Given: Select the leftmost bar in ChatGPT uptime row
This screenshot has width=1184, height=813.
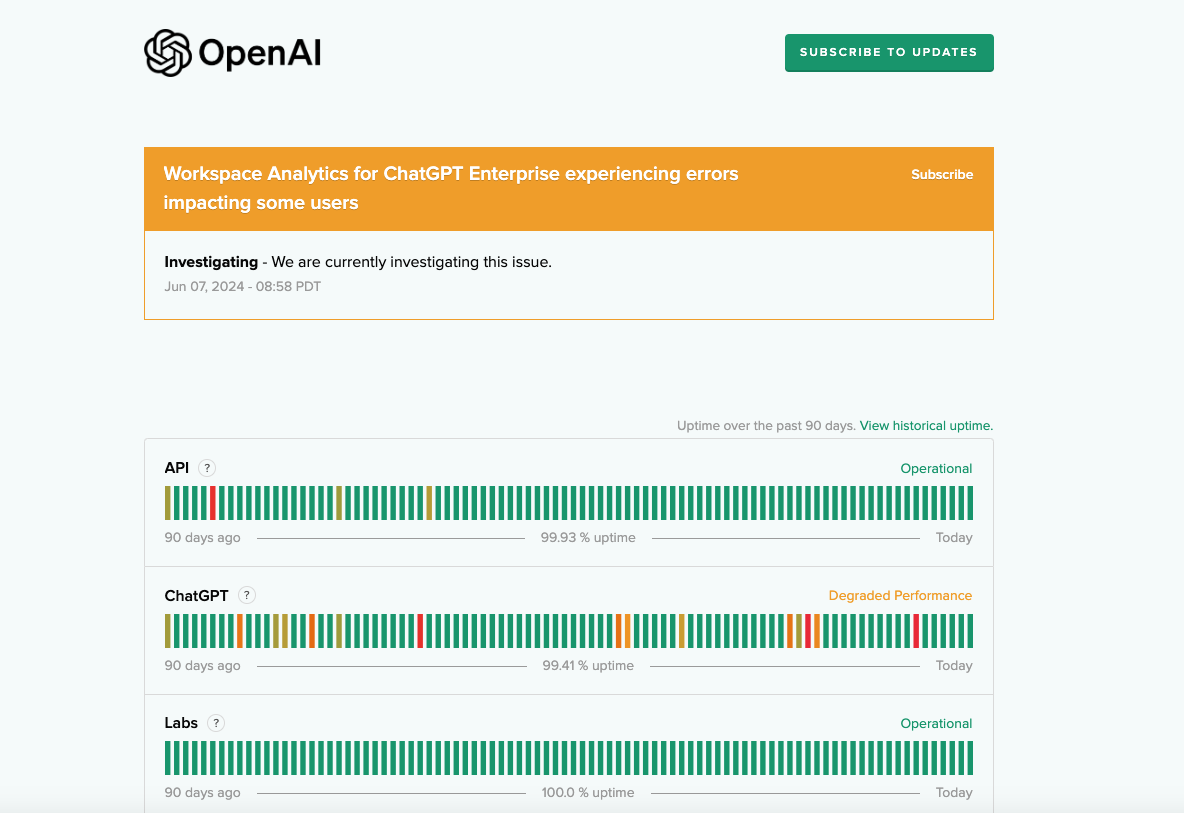Looking at the screenshot, I should (168, 631).
